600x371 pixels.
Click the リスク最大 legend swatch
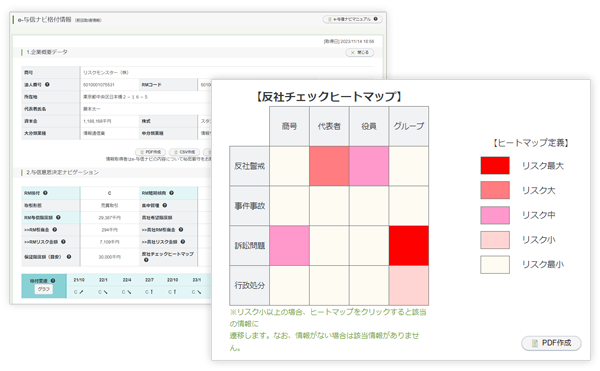[495, 166]
